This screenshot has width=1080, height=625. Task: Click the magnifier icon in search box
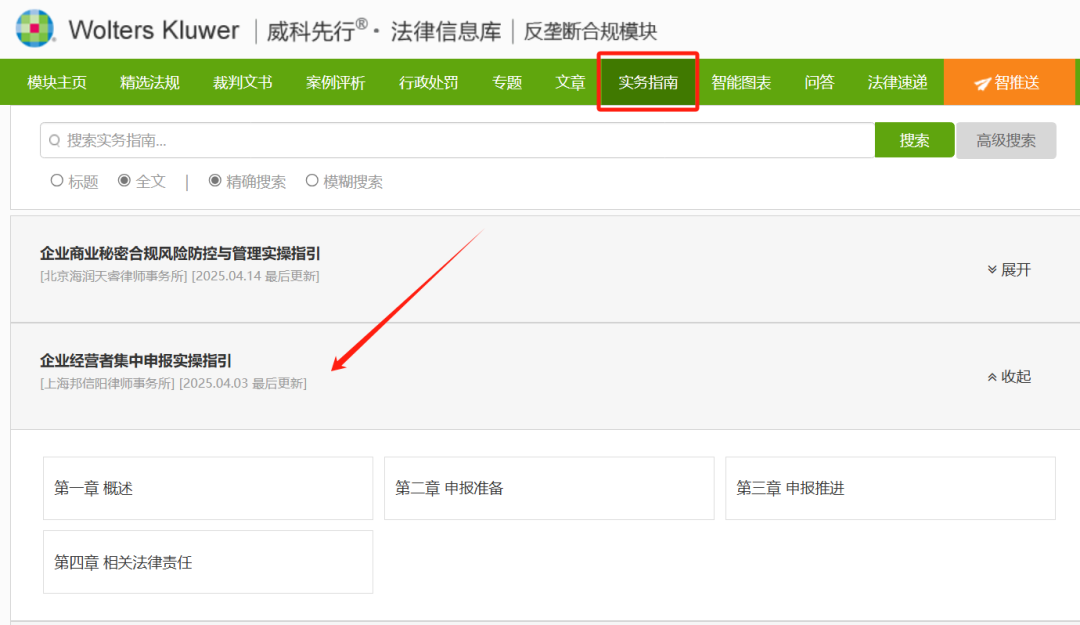tap(55, 141)
